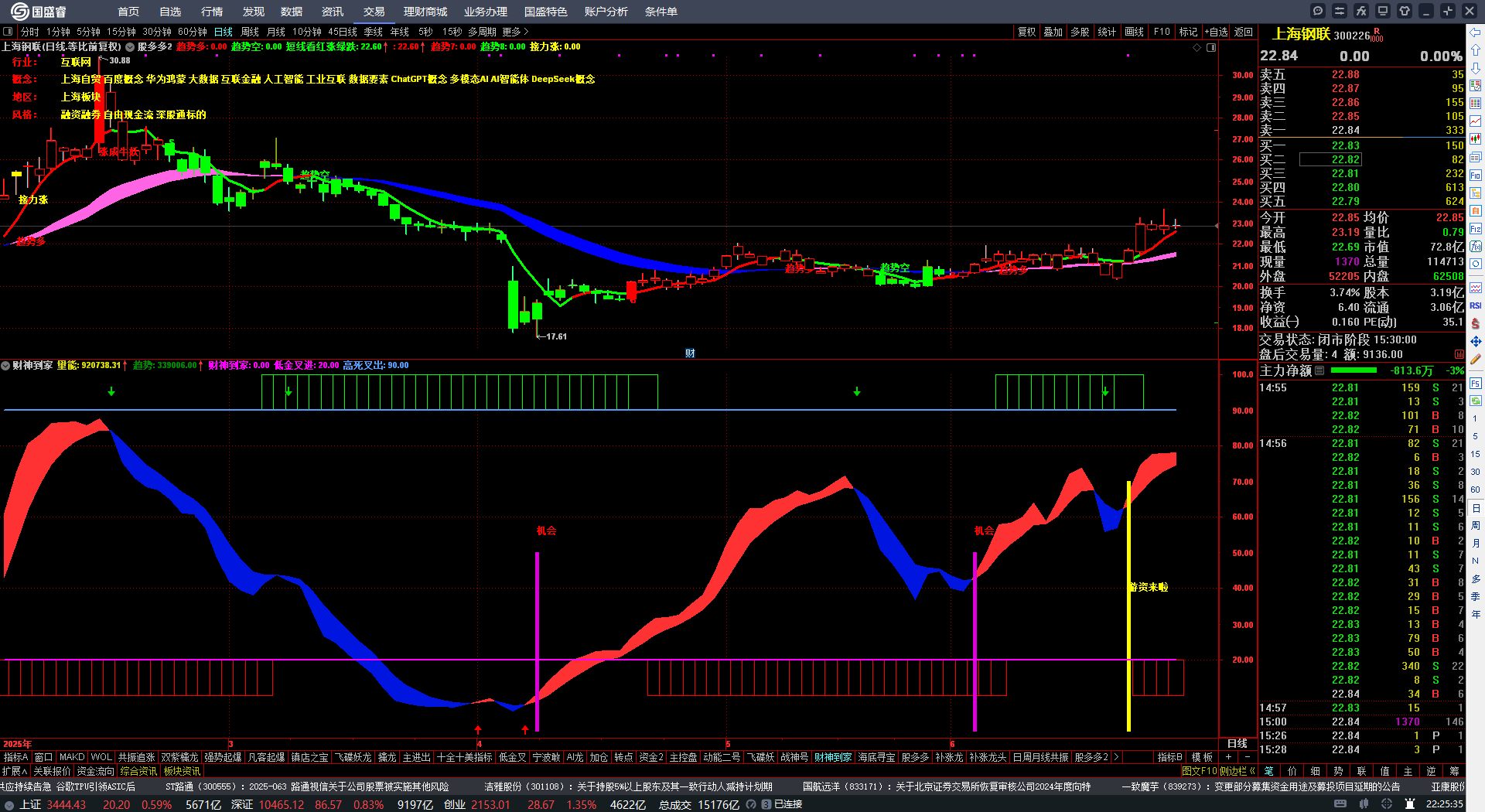Image resolution: width=1485 pixels, height=812 pixels.
Task: Expand 更多 period options
Action: tap(515, 32)
